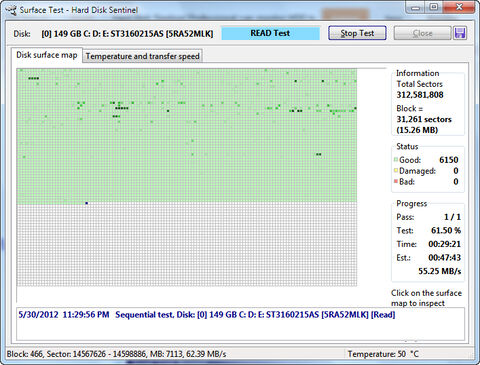The height and width of the screenshot is (365, 480).
Task: Click the greyed-out Close button
Action: pos(422,33)
